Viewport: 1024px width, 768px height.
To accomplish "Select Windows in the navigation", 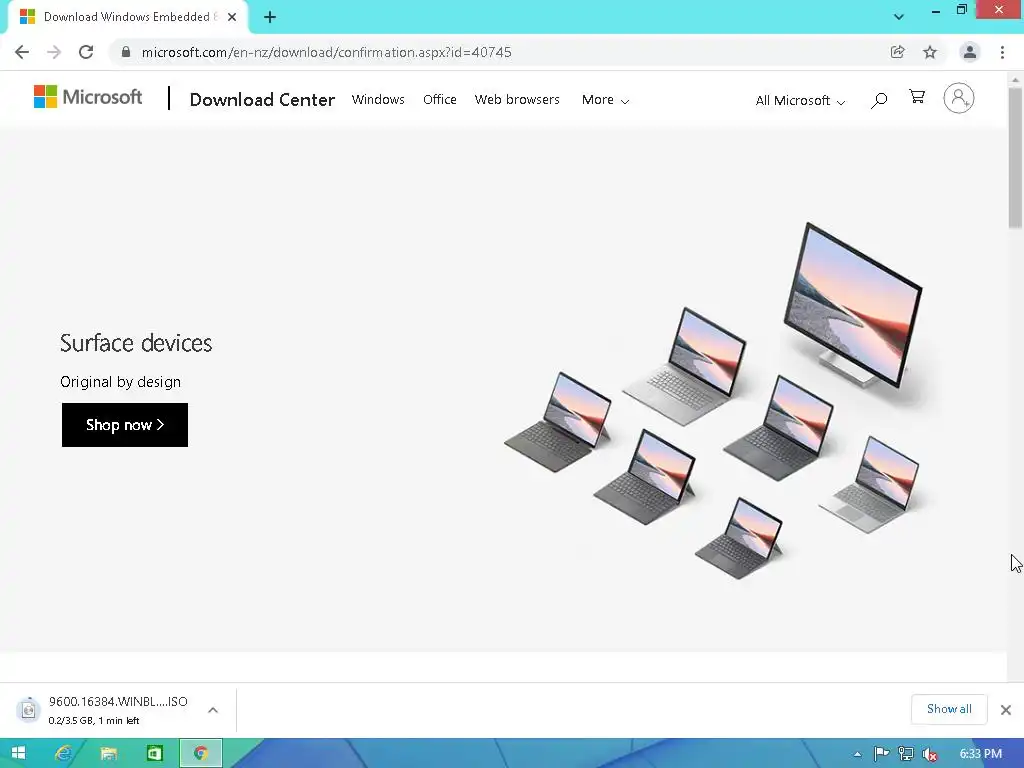I will coord(378,99).
